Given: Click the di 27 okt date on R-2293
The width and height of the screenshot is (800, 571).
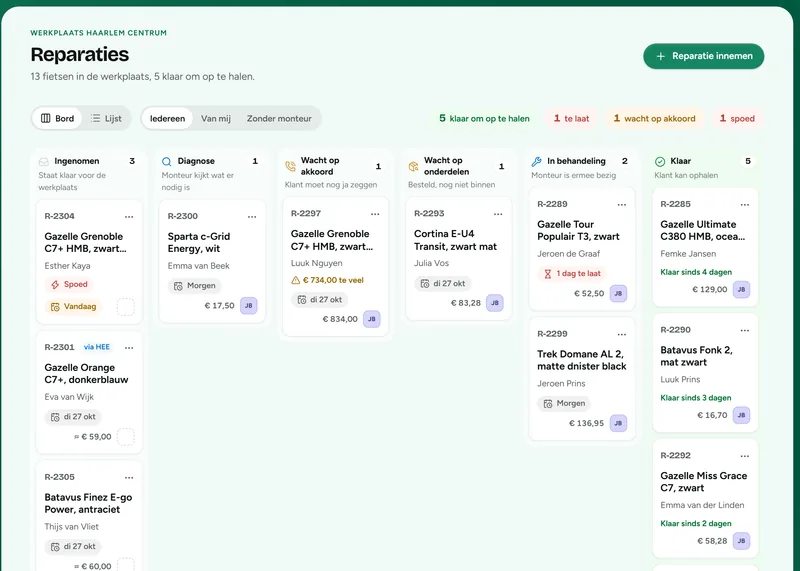Looking at the screenshot, I should (x=443, y=283).
